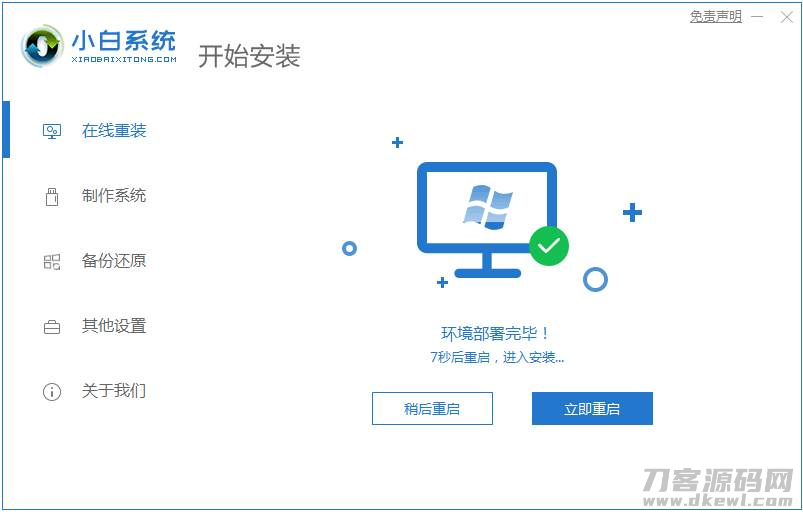Open the 免责声明 disclaimer link

[x=715, y=17]
